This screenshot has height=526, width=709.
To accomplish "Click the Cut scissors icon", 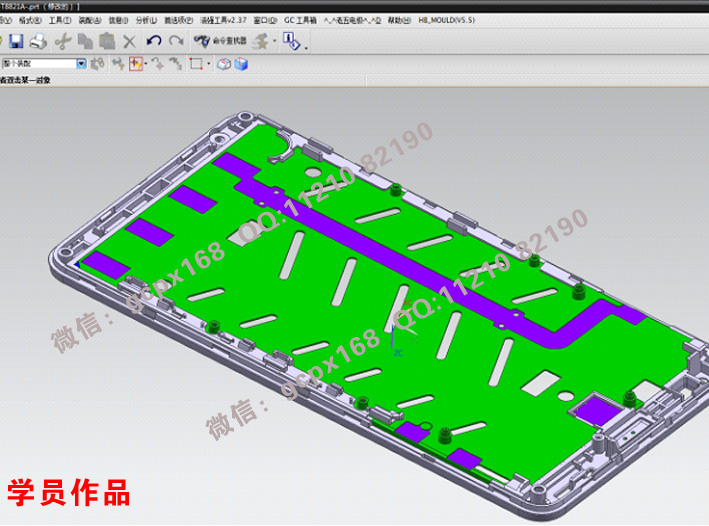I will (x=63, y=41).
